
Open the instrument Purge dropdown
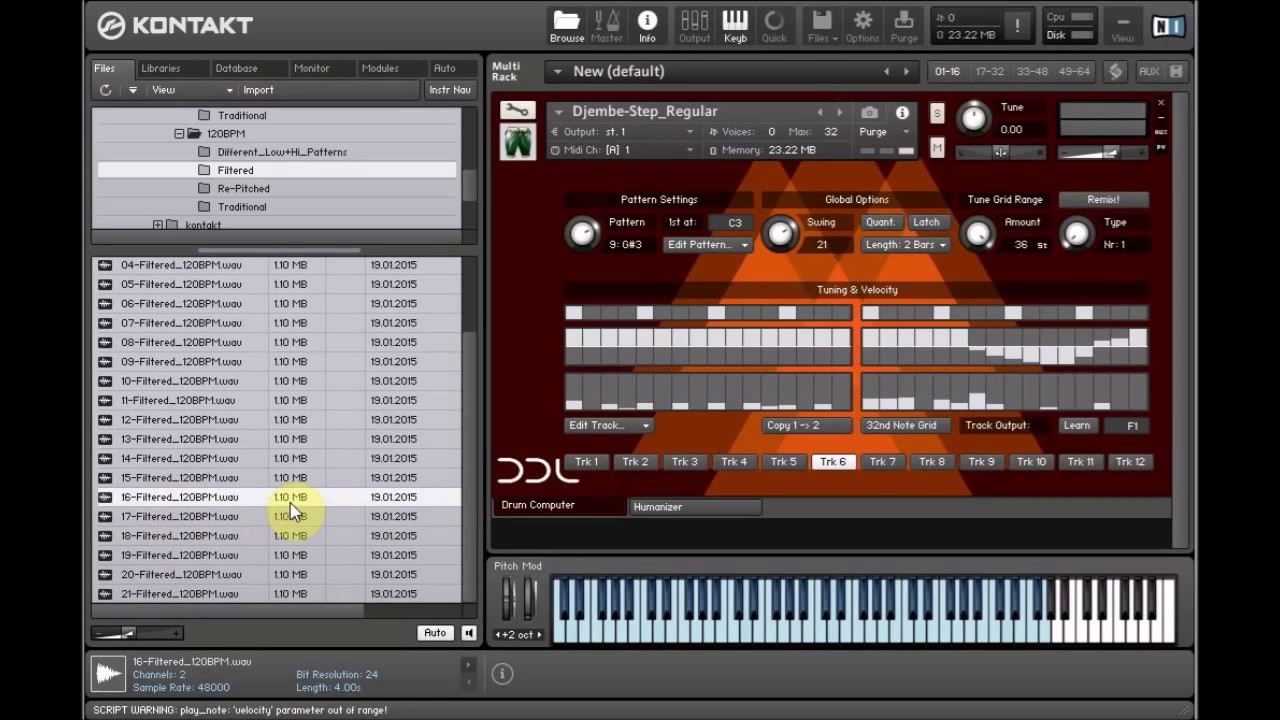coord(884,132)
